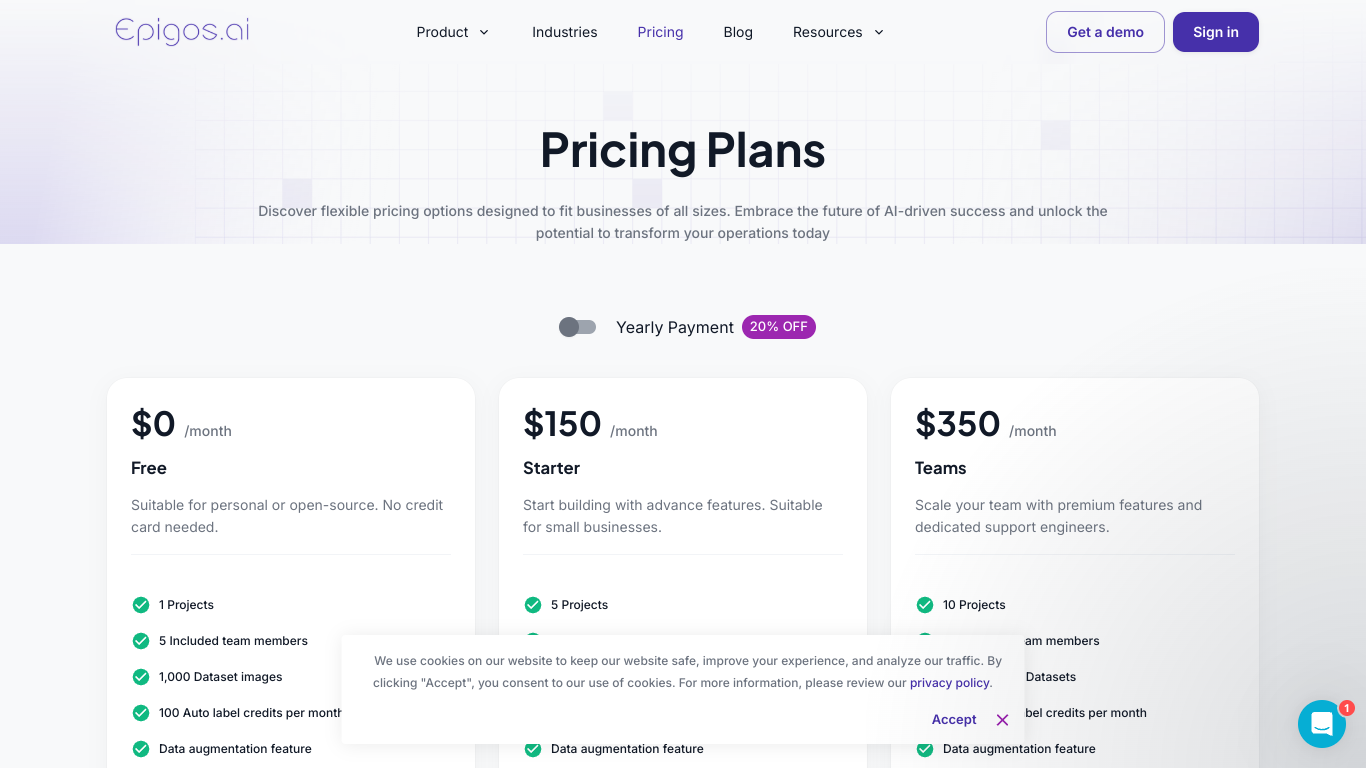1366x768 pixels.
Task: Click the Epigos.ai logo
Action: click(182, 32)
